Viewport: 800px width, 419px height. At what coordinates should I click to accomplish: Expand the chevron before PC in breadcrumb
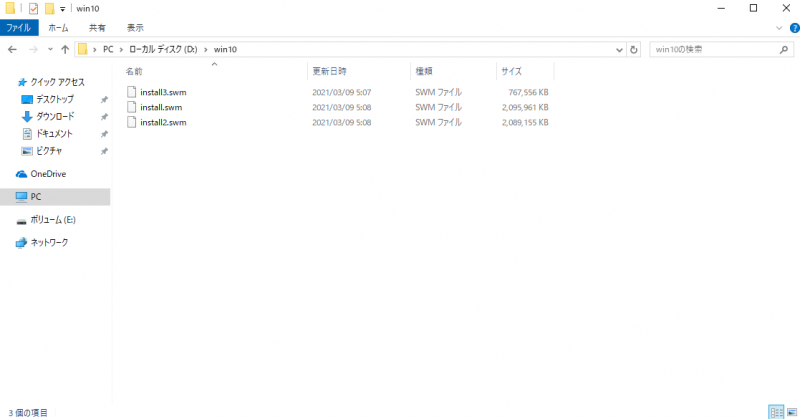tap(94, 50)
